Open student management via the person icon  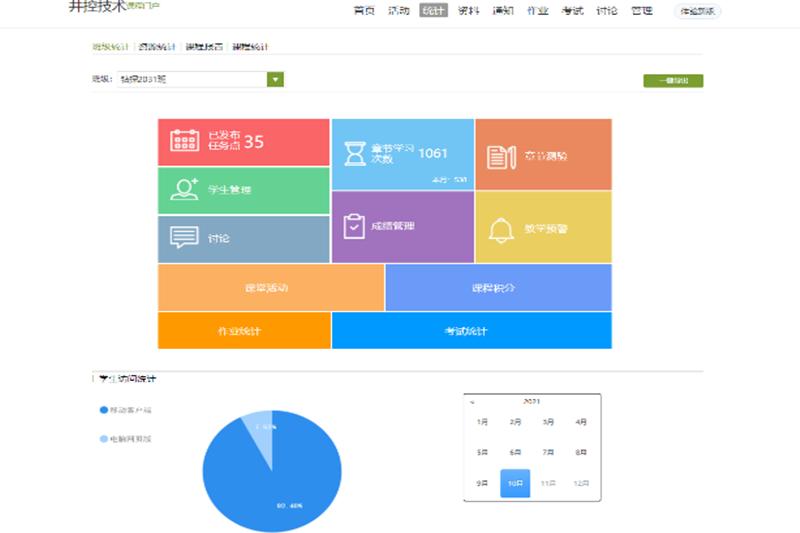tap(184, 189)
